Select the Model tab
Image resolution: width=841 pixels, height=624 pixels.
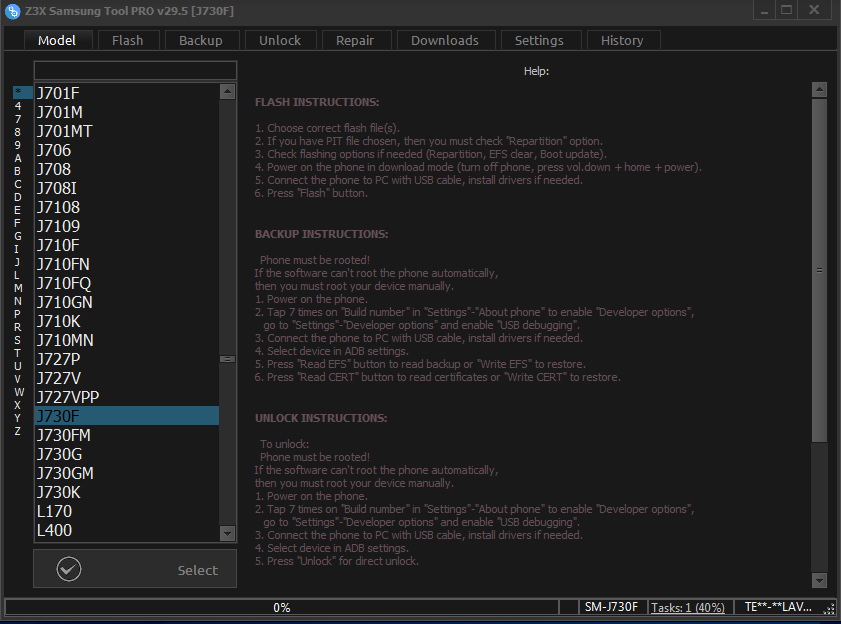point(57,40)
